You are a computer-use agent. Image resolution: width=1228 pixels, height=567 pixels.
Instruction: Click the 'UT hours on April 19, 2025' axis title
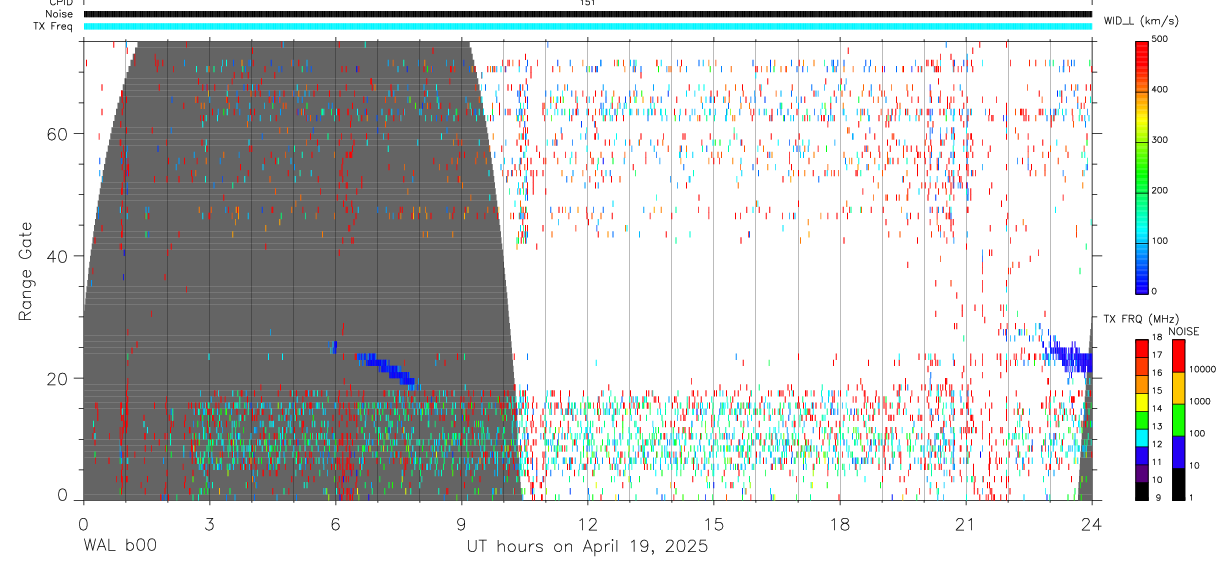click(x=587, y=546)
